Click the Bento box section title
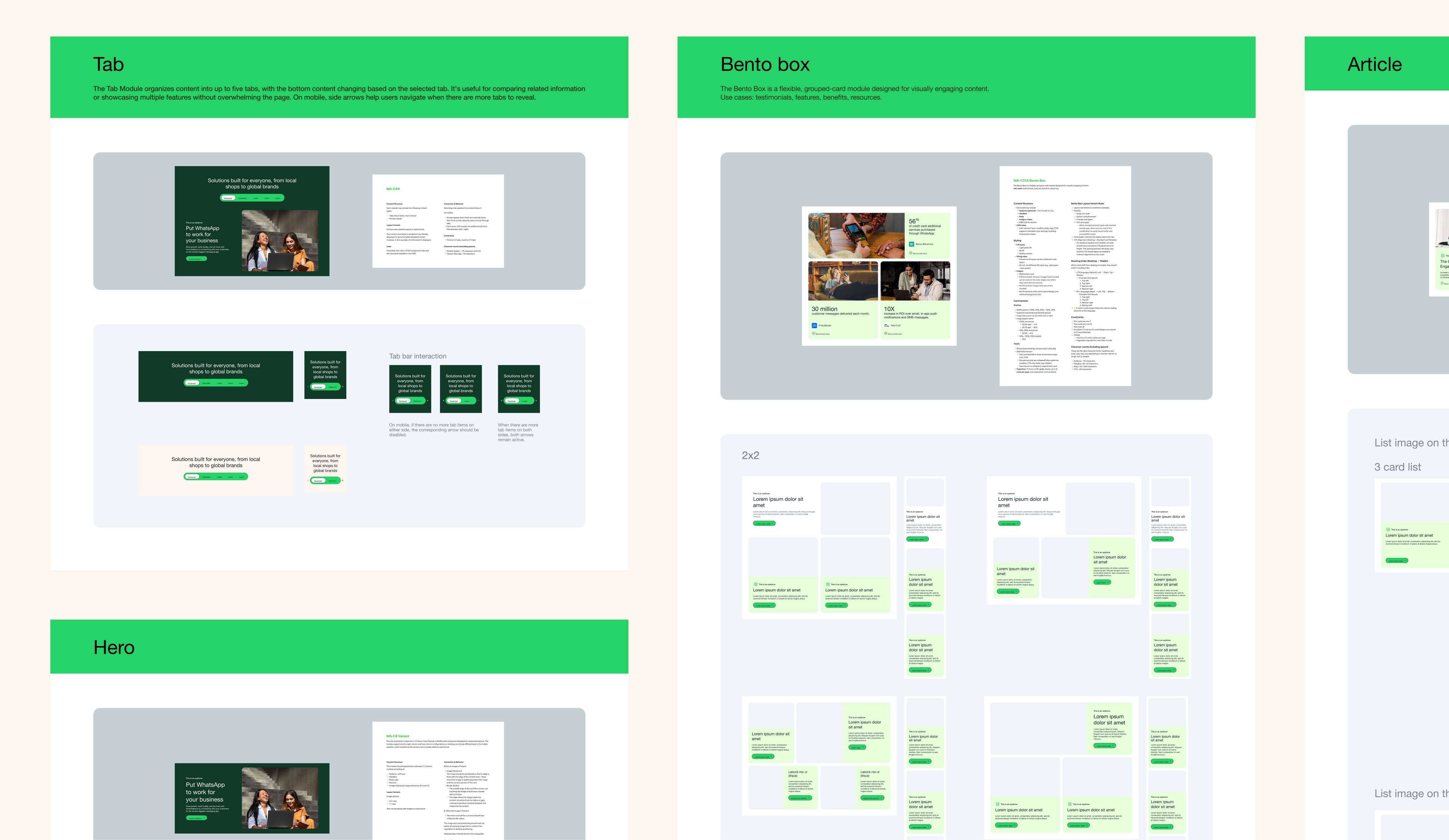The image size is (1449, 840). tap(765, 64)
